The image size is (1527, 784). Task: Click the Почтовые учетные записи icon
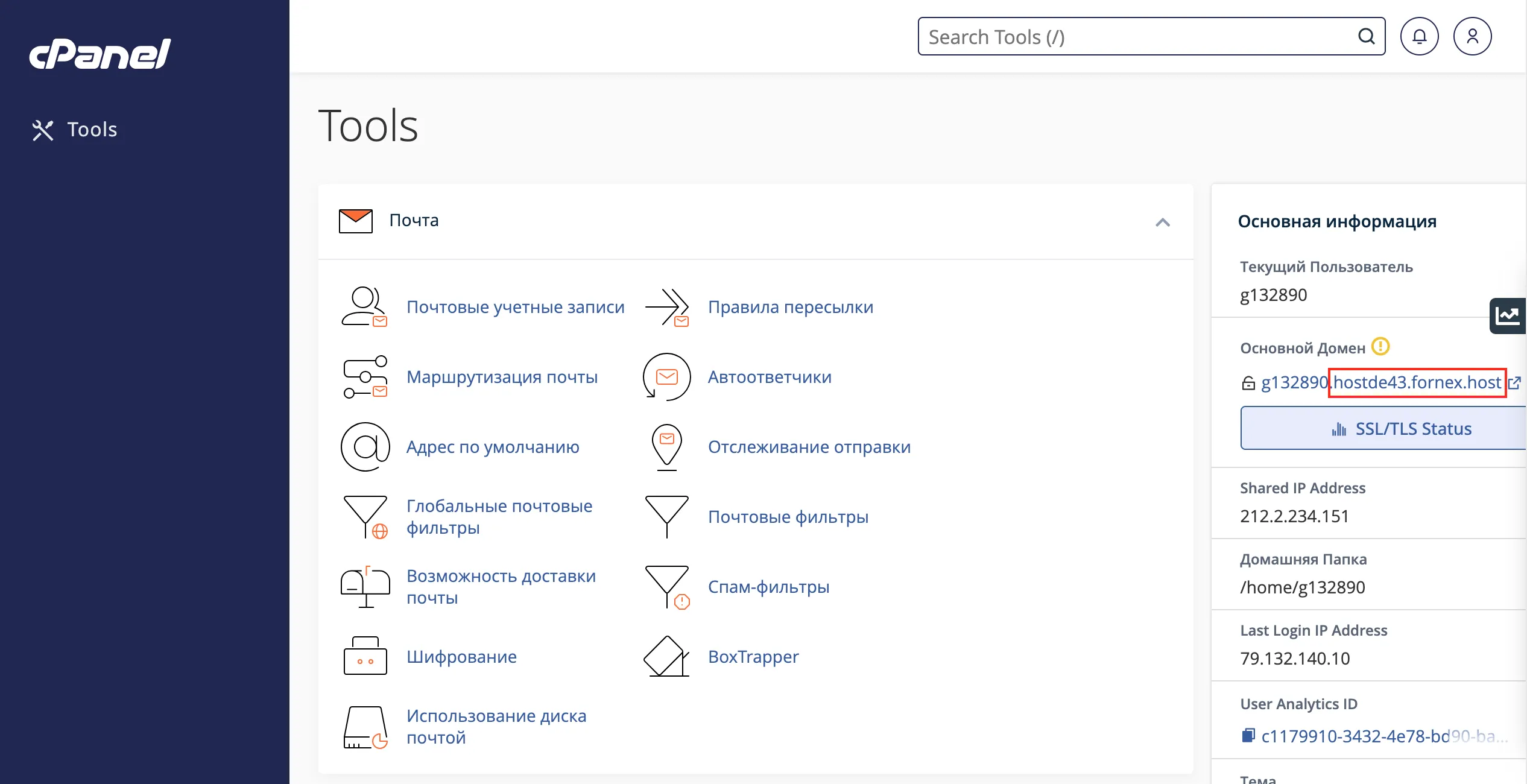364,307
